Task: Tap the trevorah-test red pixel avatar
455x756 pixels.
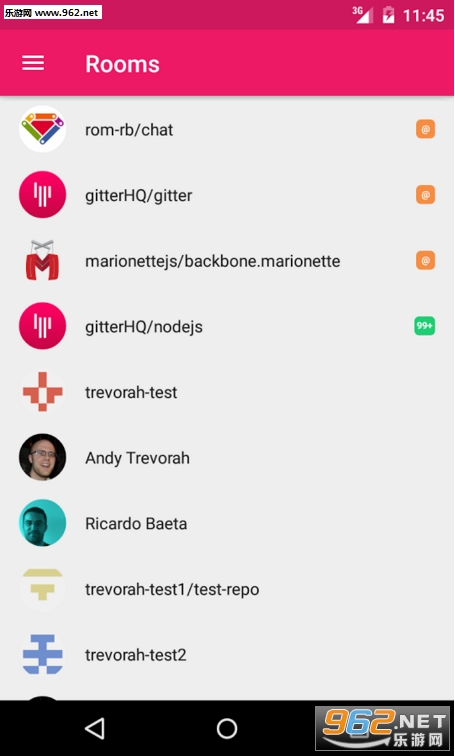Action: tap(42, 392)
